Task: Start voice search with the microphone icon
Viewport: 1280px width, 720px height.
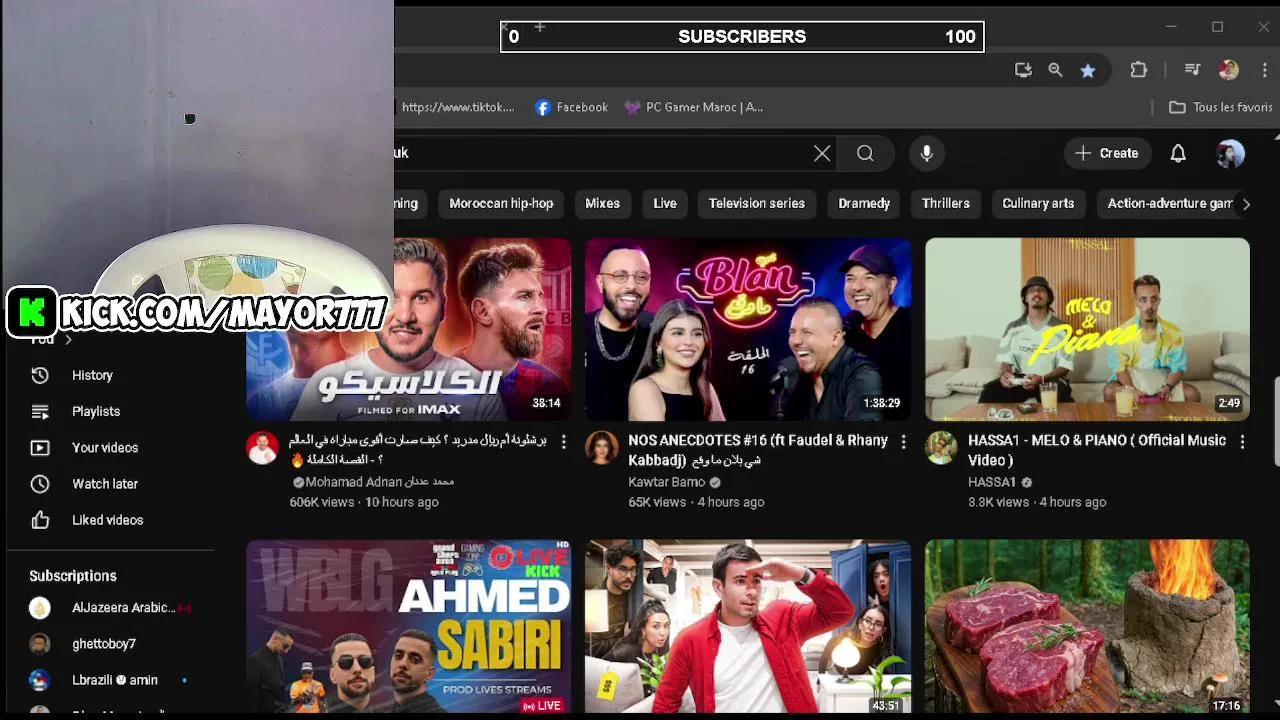Action: 927,153
